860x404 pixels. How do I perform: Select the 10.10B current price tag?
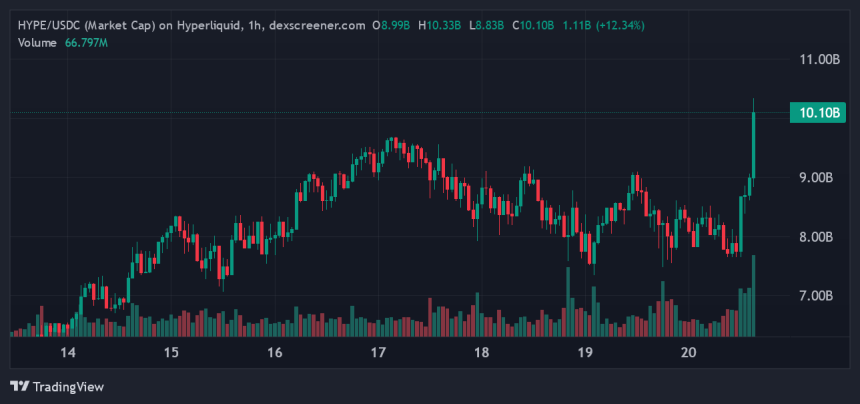pyautogui.click(x=817, y=113)
